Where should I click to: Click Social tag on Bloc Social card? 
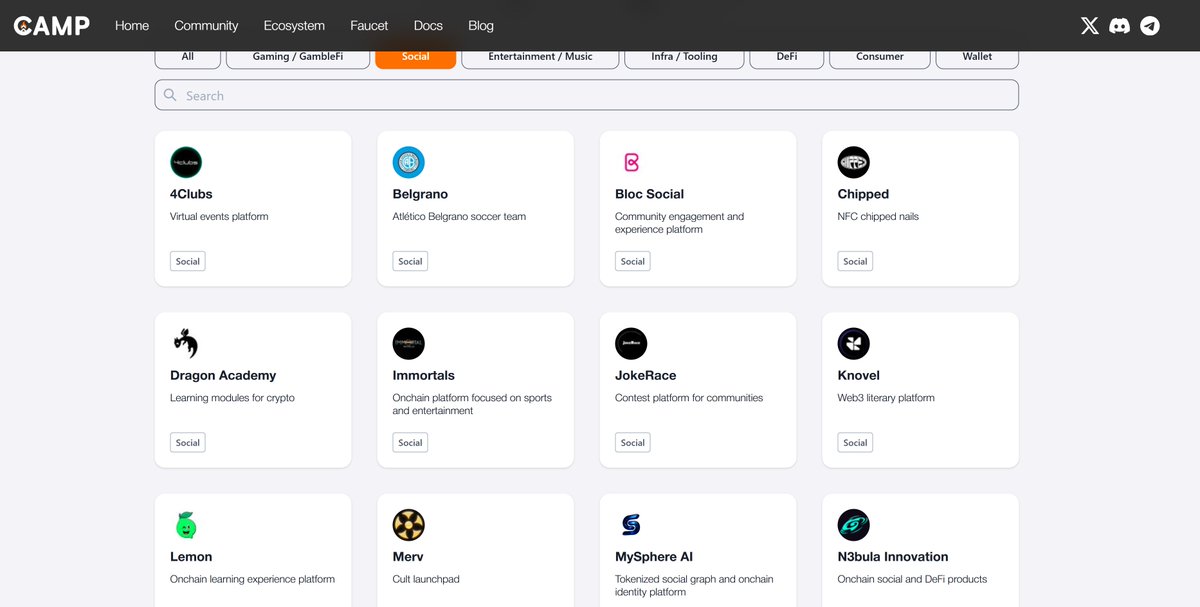[633, 261]
